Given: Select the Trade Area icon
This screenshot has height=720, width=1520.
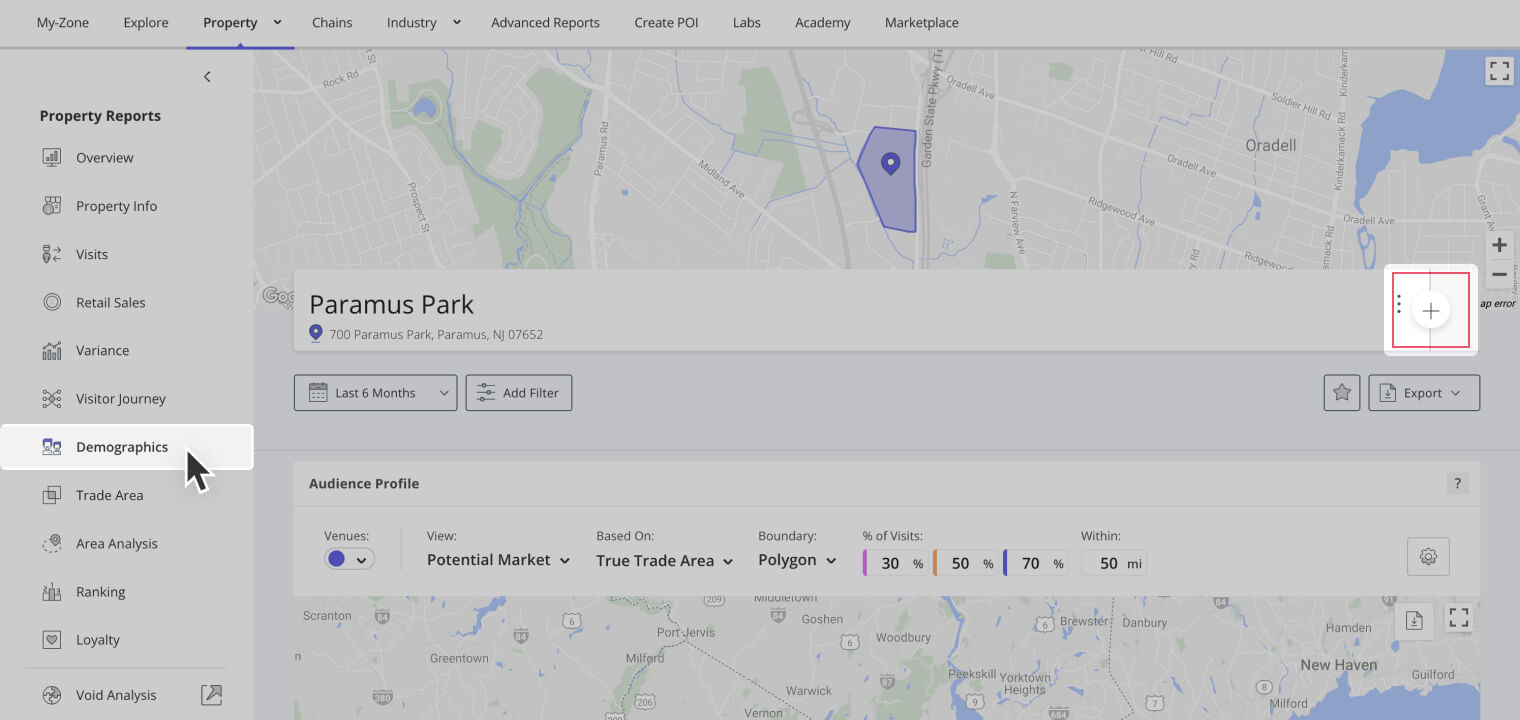Looking at the screenshot, I should pyautogui.click(x=52, y=495).
